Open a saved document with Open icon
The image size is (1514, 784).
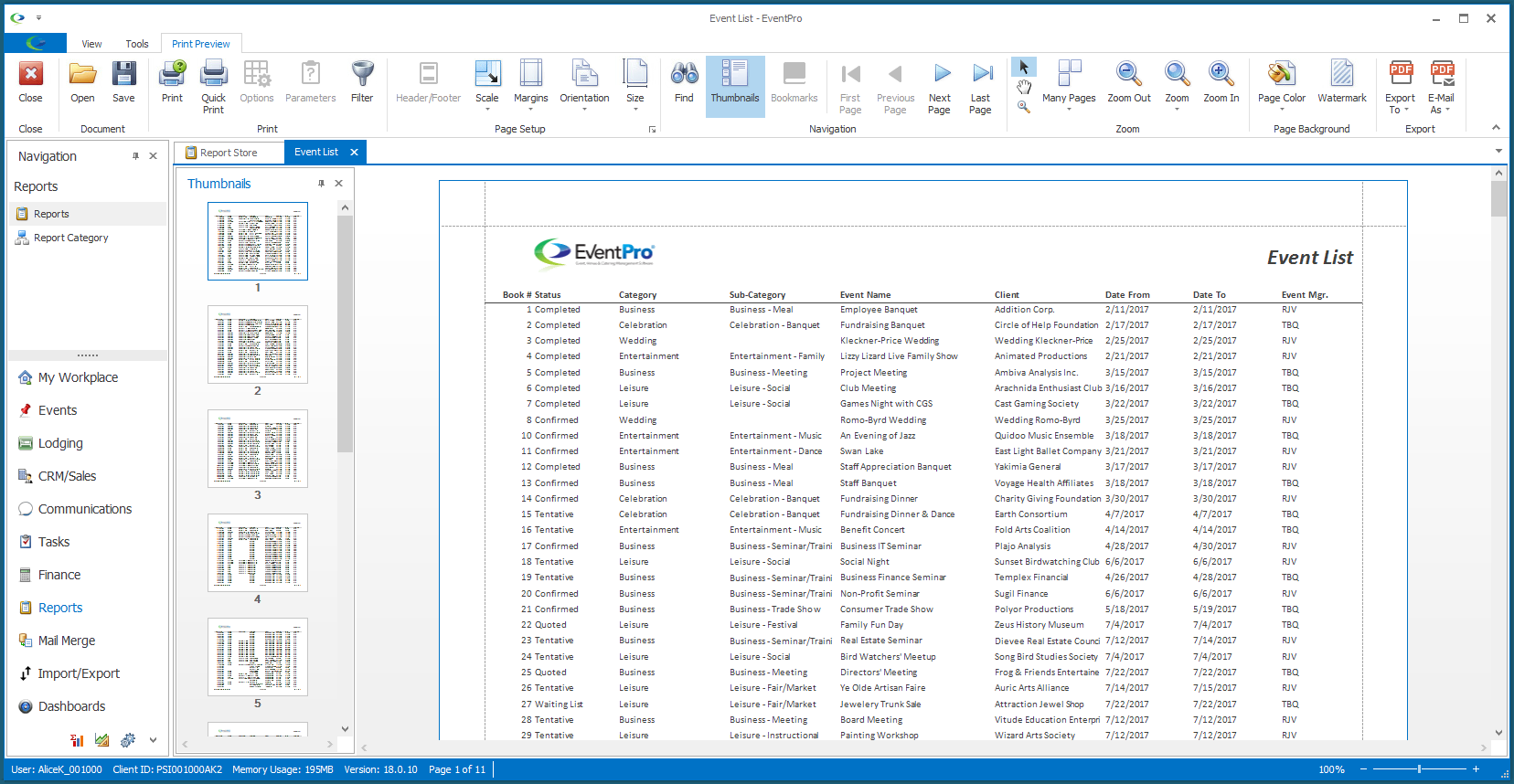click(82, 82)
